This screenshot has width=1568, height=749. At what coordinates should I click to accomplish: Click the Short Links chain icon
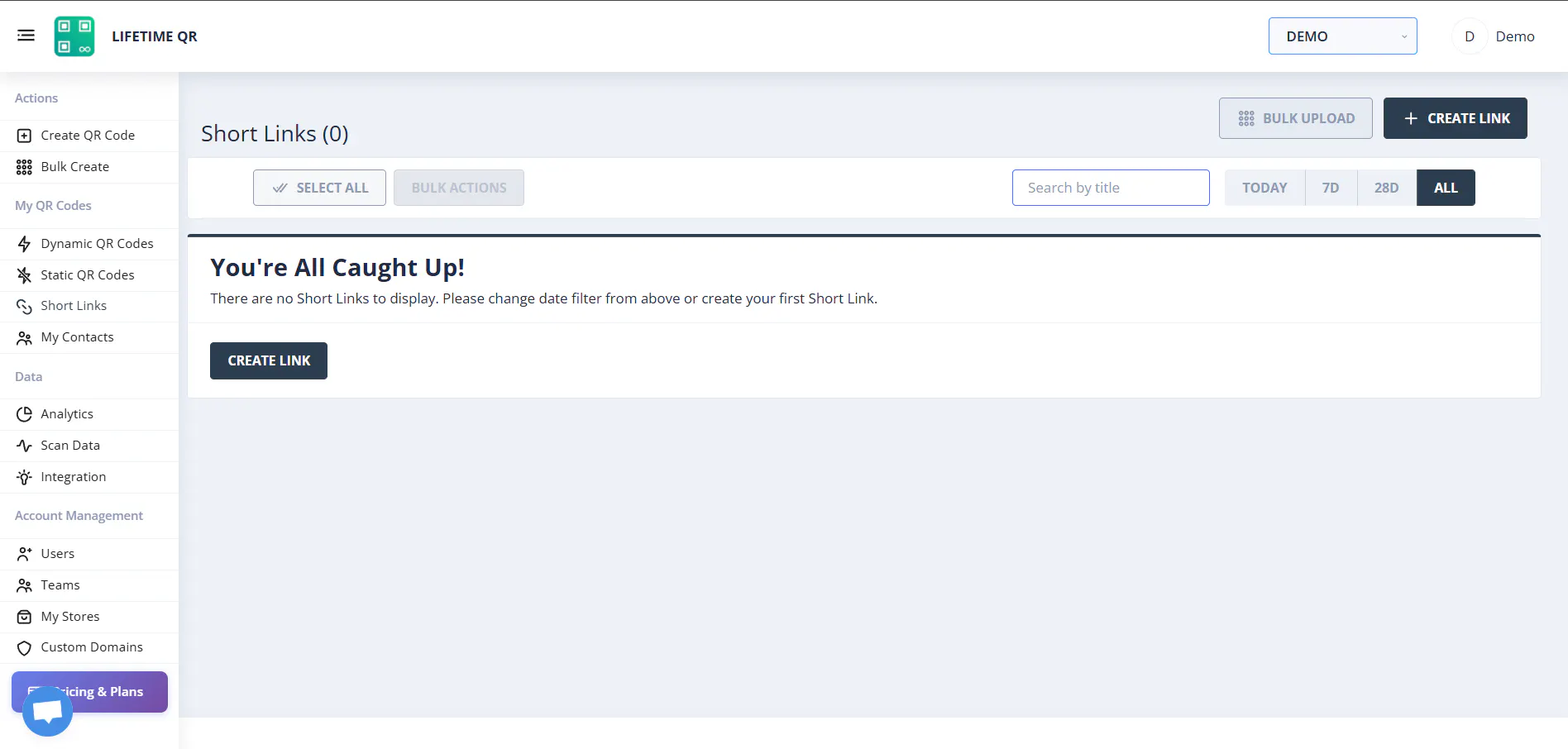(24, 306)
